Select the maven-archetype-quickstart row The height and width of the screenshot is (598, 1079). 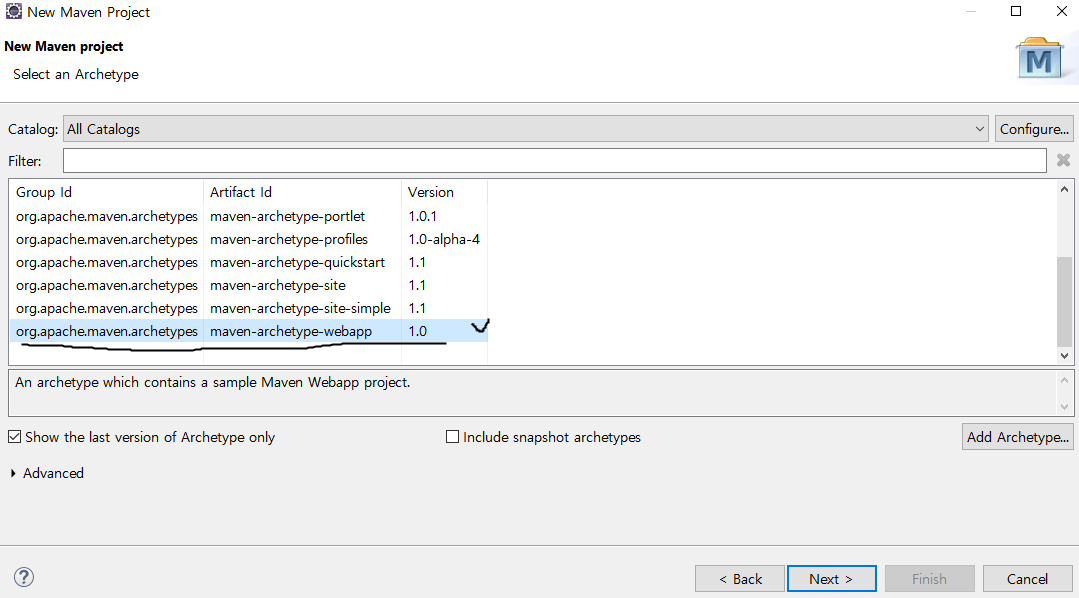click(x=248, y=262)
